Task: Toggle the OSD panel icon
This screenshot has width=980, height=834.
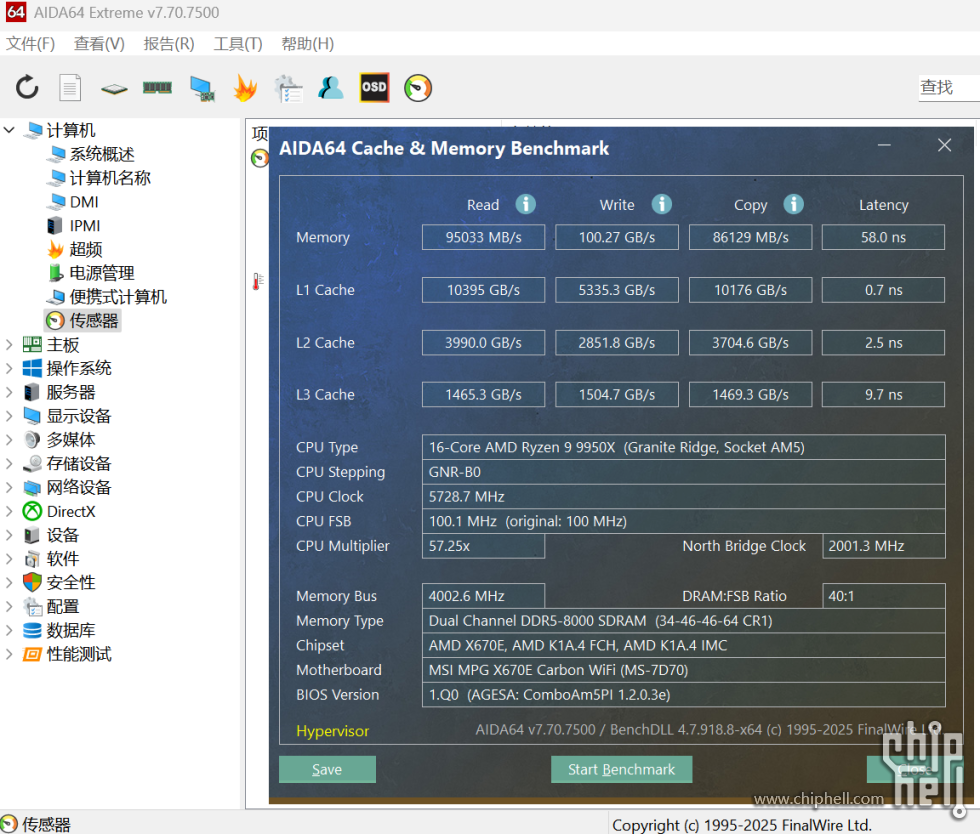Action: coord(374,88)
